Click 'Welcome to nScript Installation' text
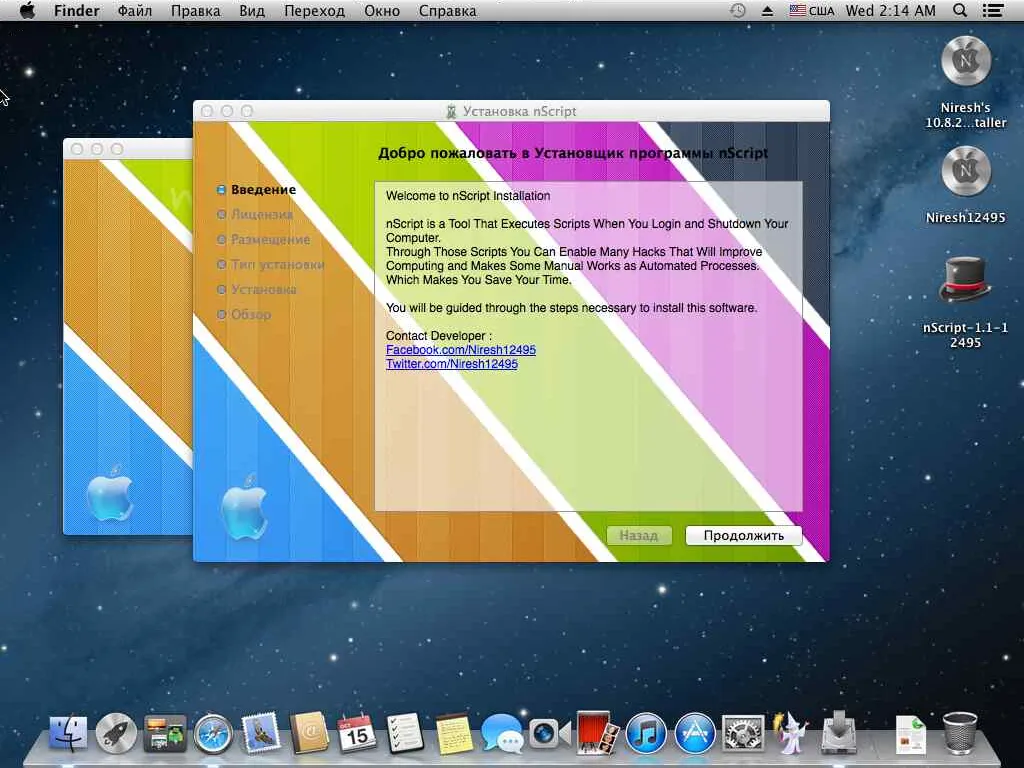Screen dimensions: 1024x768 (468, 195)
